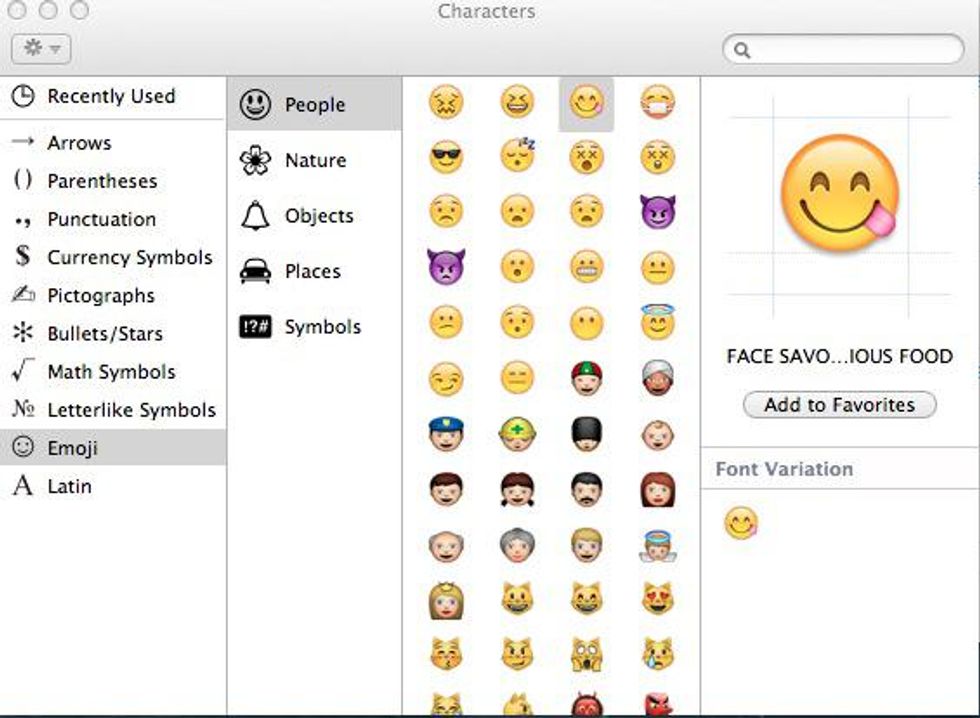Viewport: 980px width, 718px height.
Task: Select the Arrows sidebar icon
Action: [x=20, y=143]
